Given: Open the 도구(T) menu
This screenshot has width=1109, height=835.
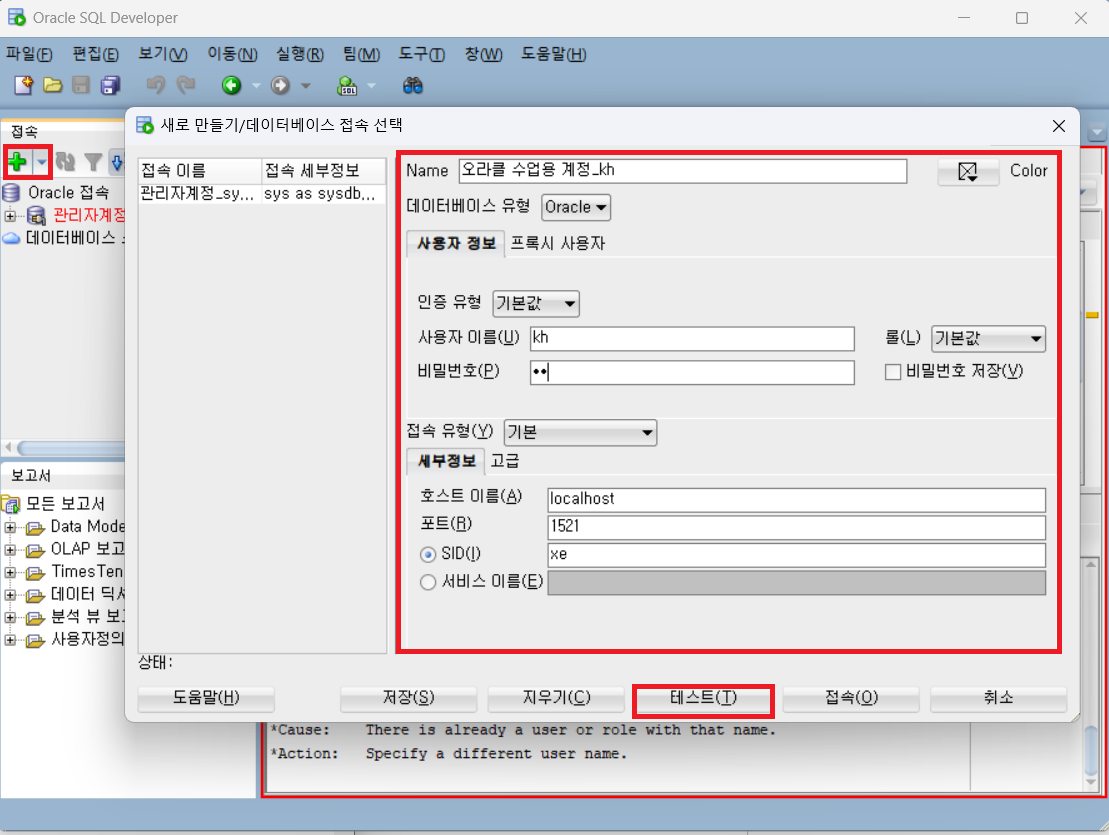Looking at the screenshot, I should click(x=422, y=54).
